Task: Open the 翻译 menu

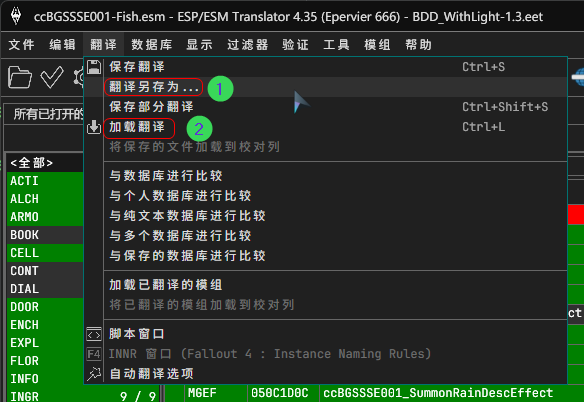Action: coord(103,45)
